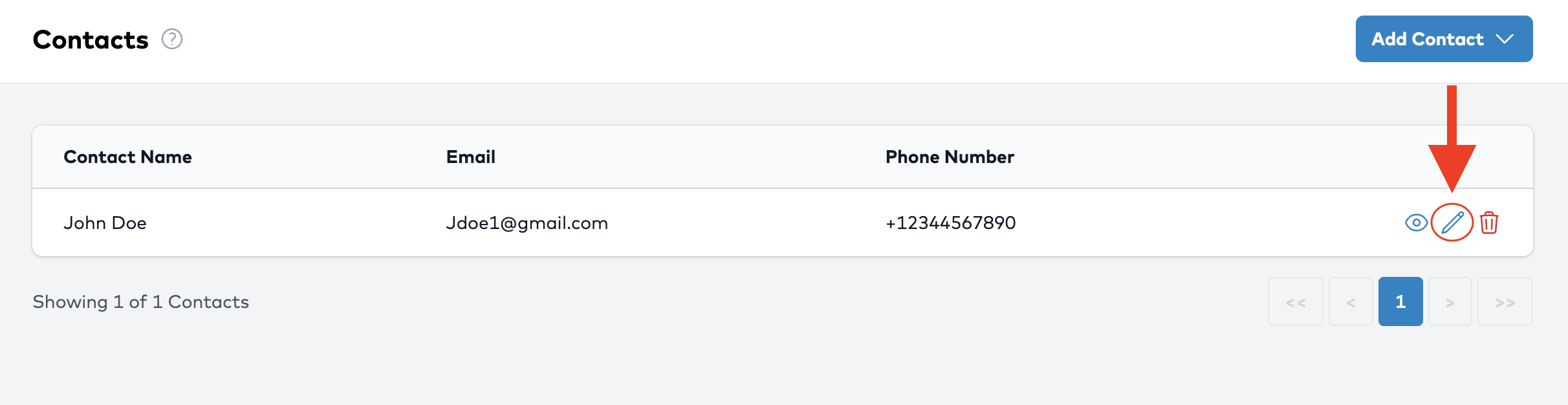Jump to last page with >> button

tap(1505, 302)
